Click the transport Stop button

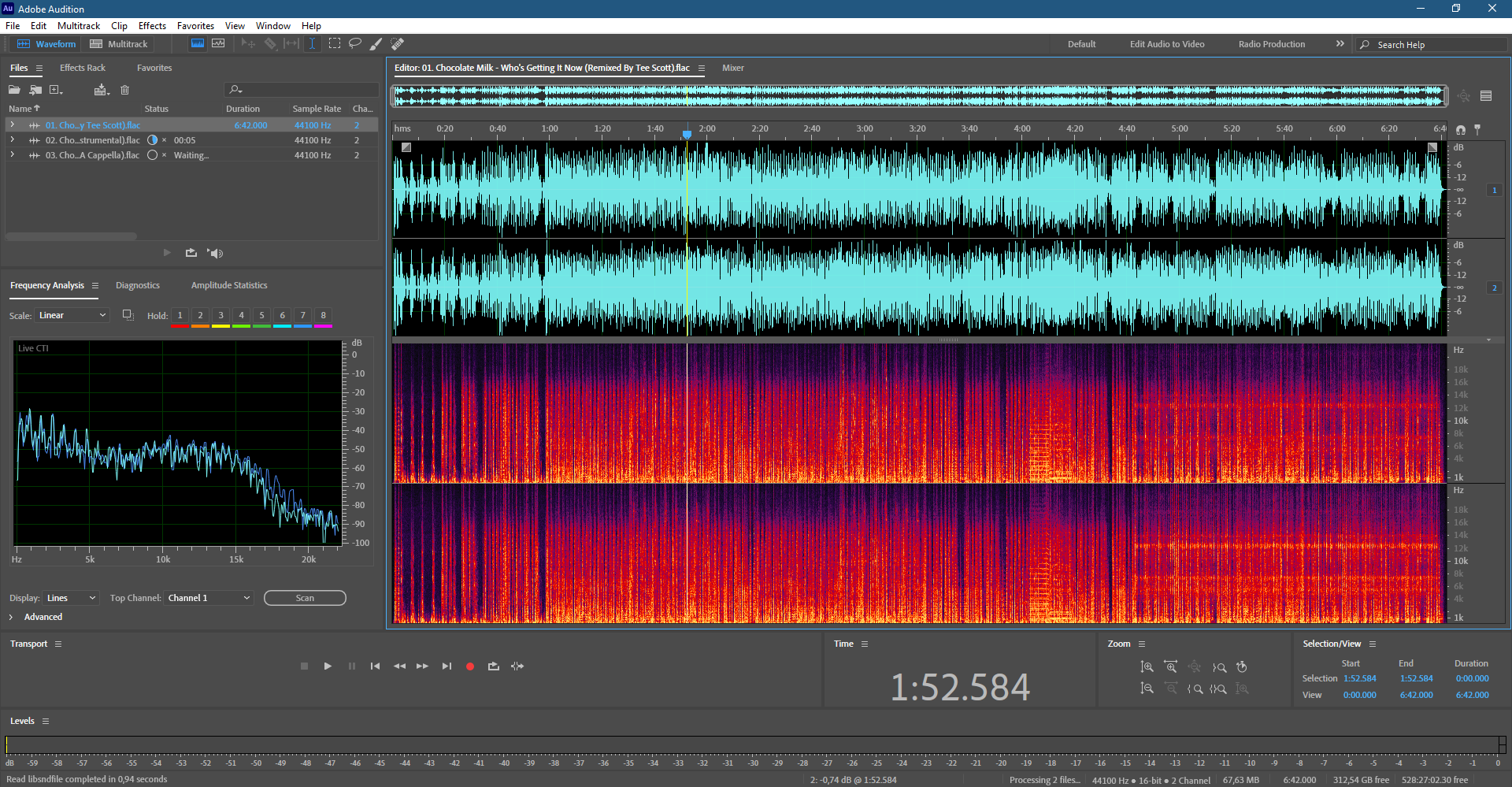(x=304, y=666)
